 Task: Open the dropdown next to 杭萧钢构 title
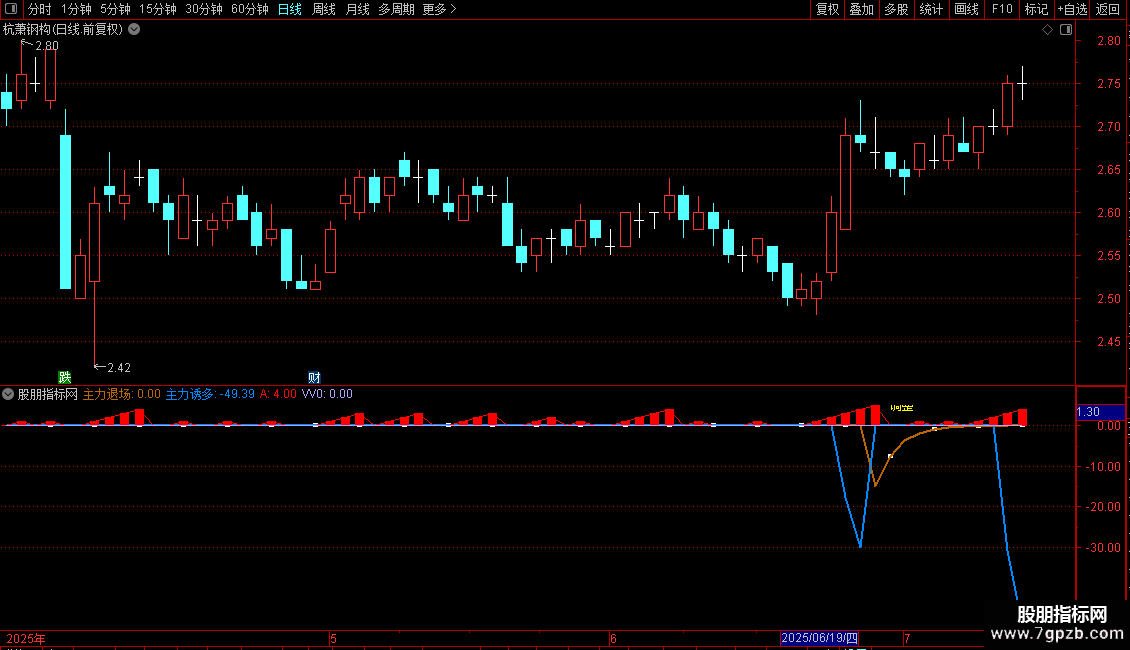pyautogui.click(x=134, y=30)
